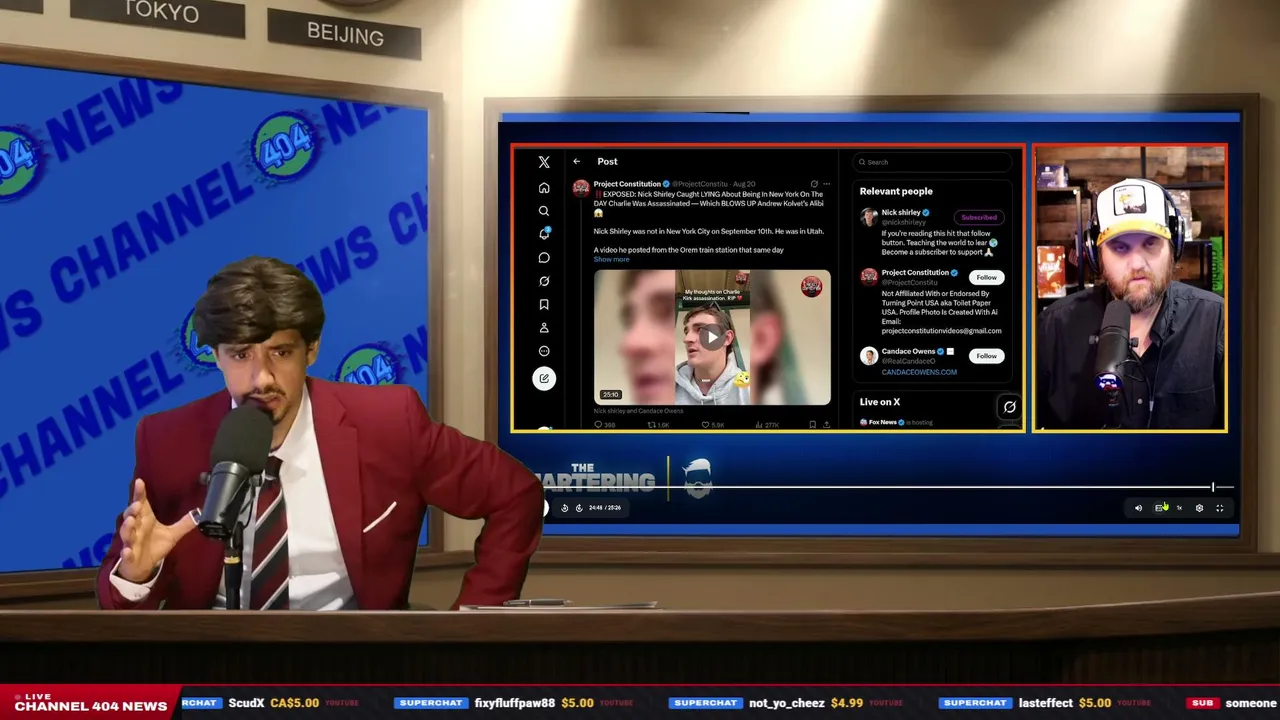This screenshot has width=1280, height=720.
Task: Open Profile icon in X sidebar
Action: click(544, 328)
